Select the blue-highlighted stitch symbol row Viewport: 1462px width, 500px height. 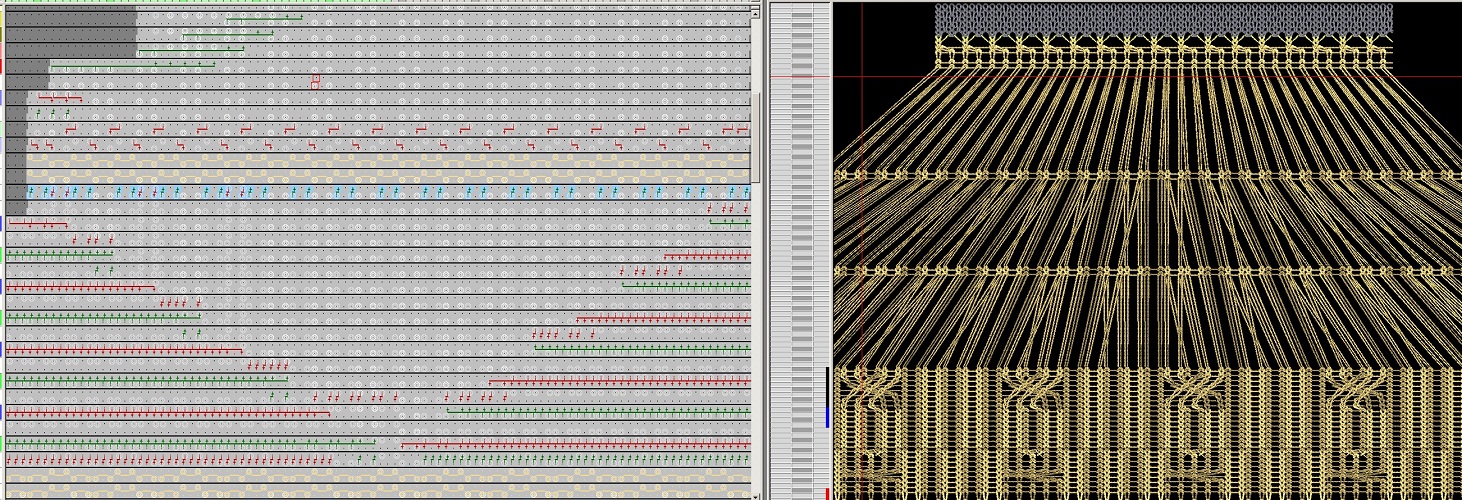click(388, 191)
